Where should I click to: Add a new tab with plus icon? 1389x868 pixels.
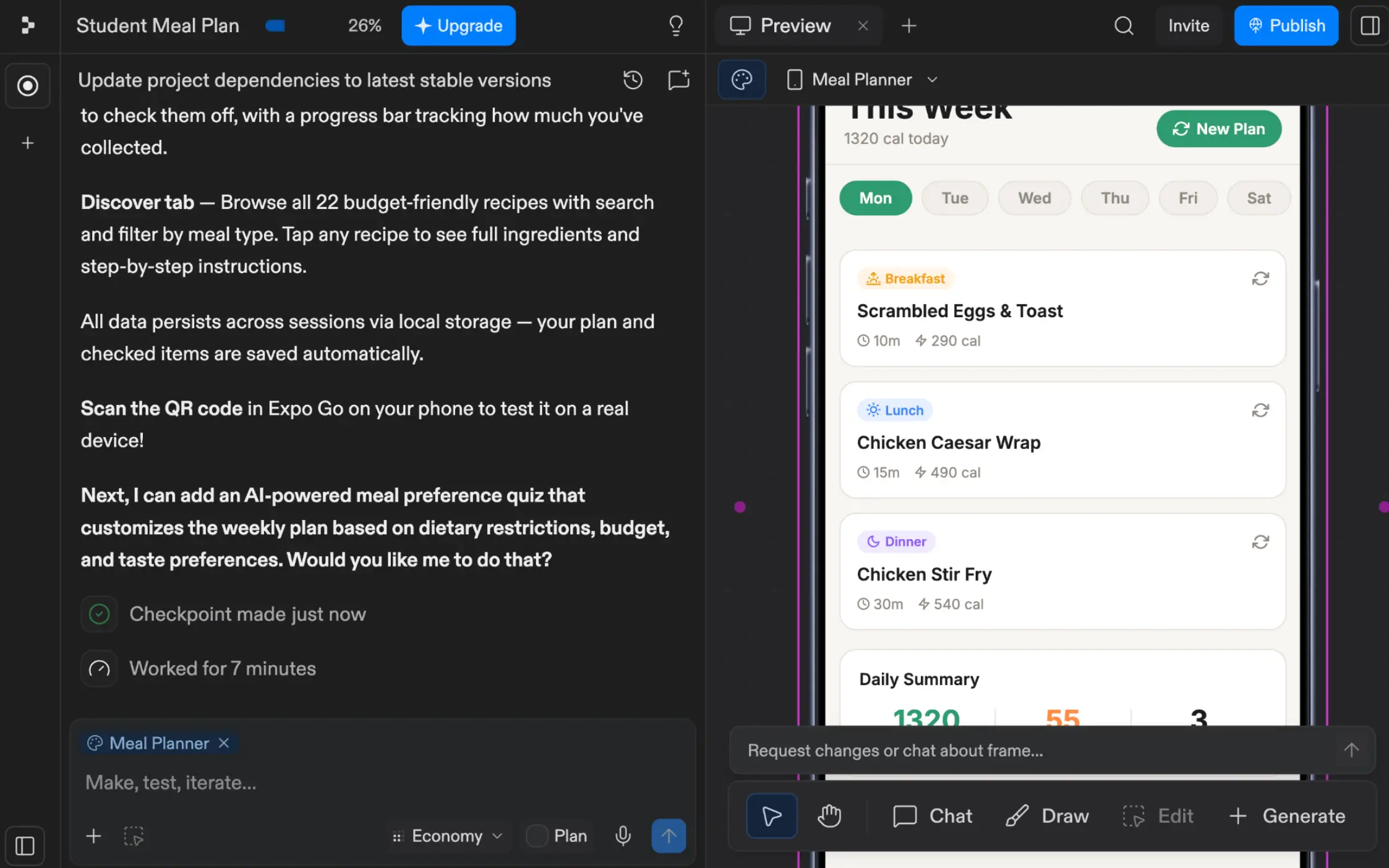[908, 26]
